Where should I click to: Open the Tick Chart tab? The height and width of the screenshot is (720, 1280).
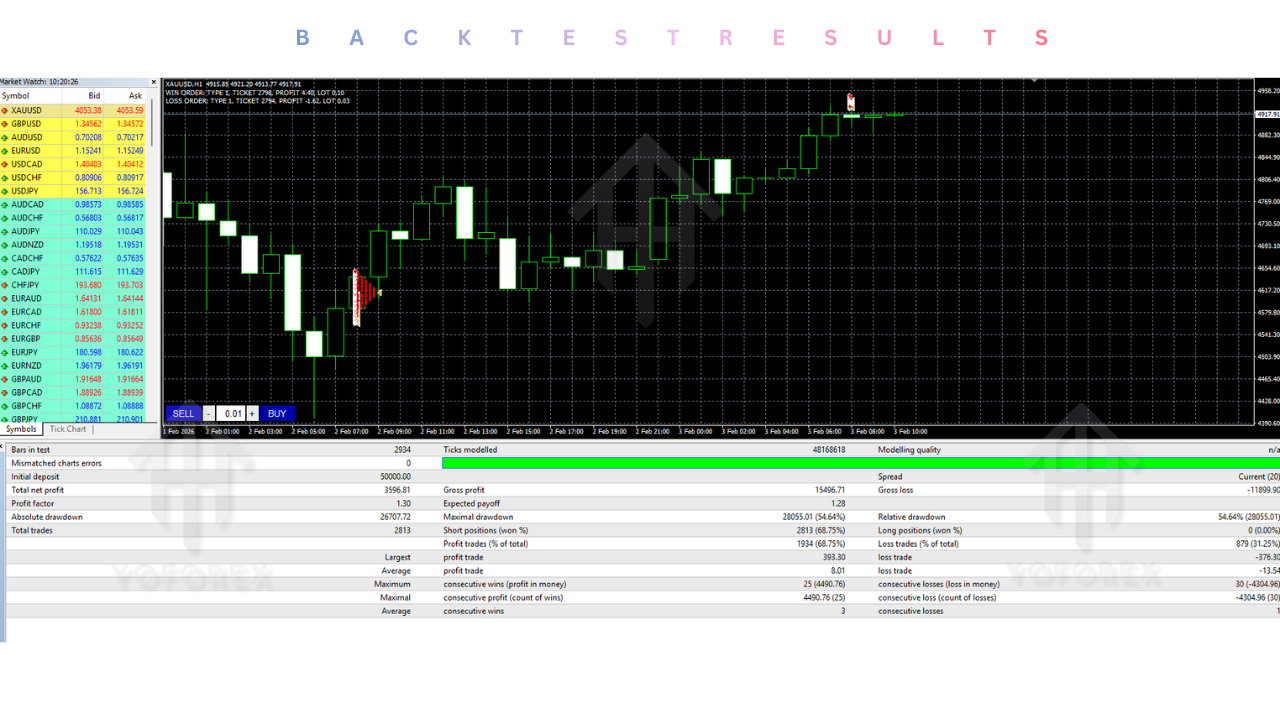(x=68, y=429)
